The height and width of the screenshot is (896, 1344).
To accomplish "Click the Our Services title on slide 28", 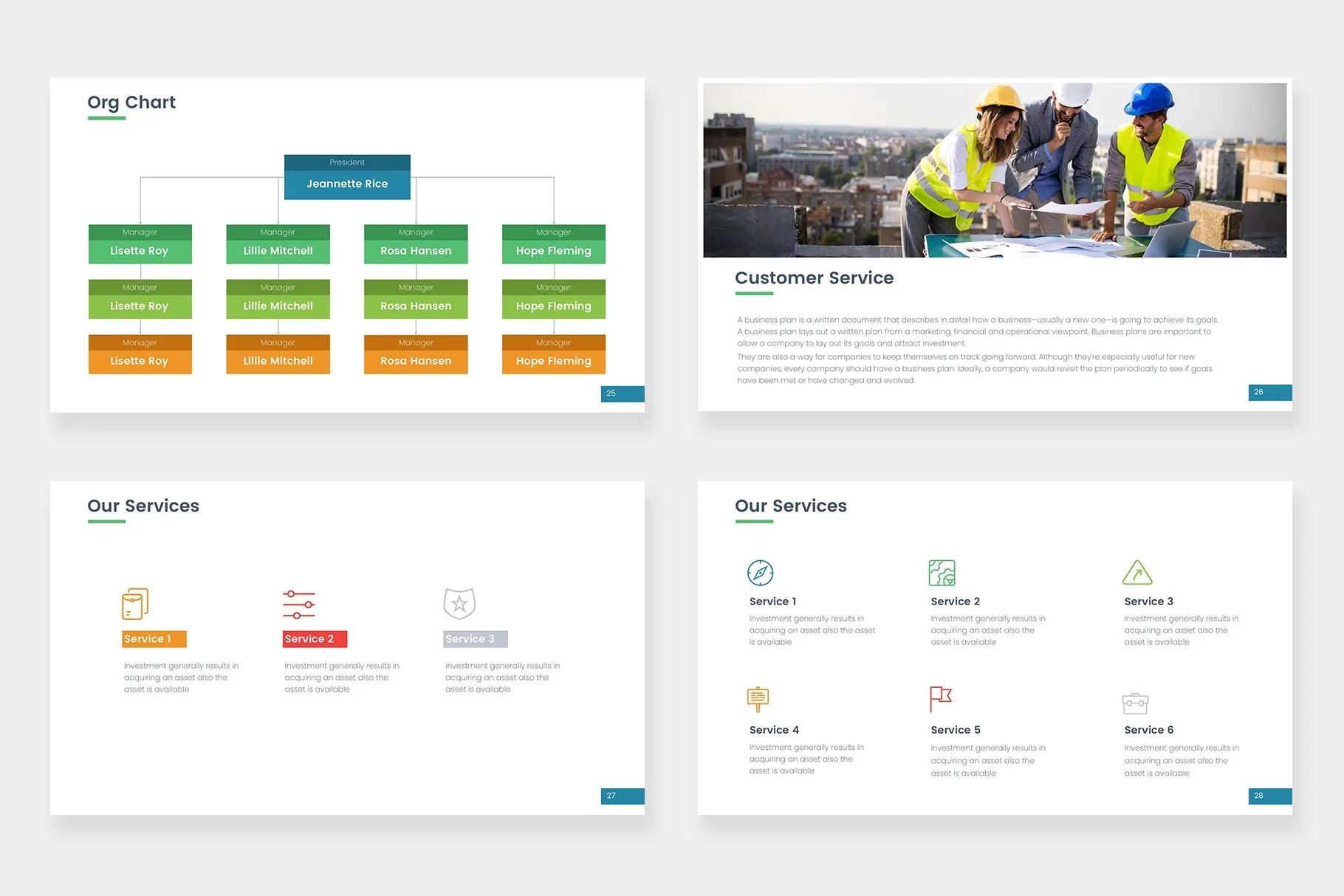I will click(791, 506).
